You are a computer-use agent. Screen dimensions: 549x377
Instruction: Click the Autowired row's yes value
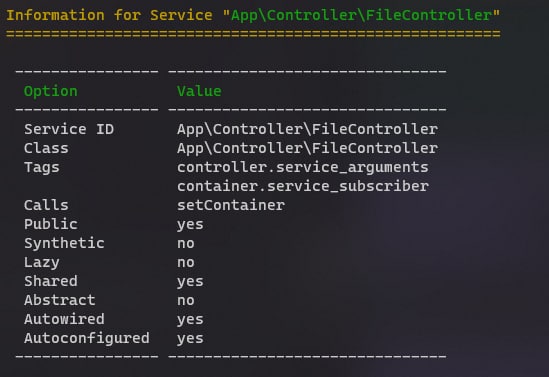tap(190, 320)
